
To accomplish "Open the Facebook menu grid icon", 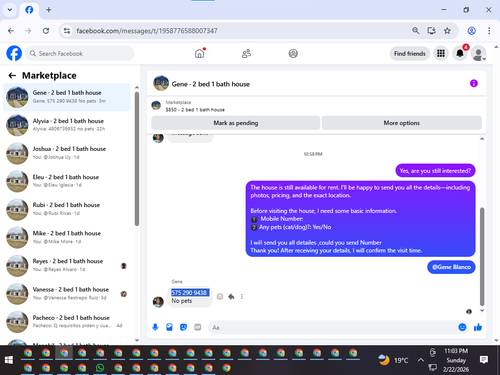I will (441, 53).
